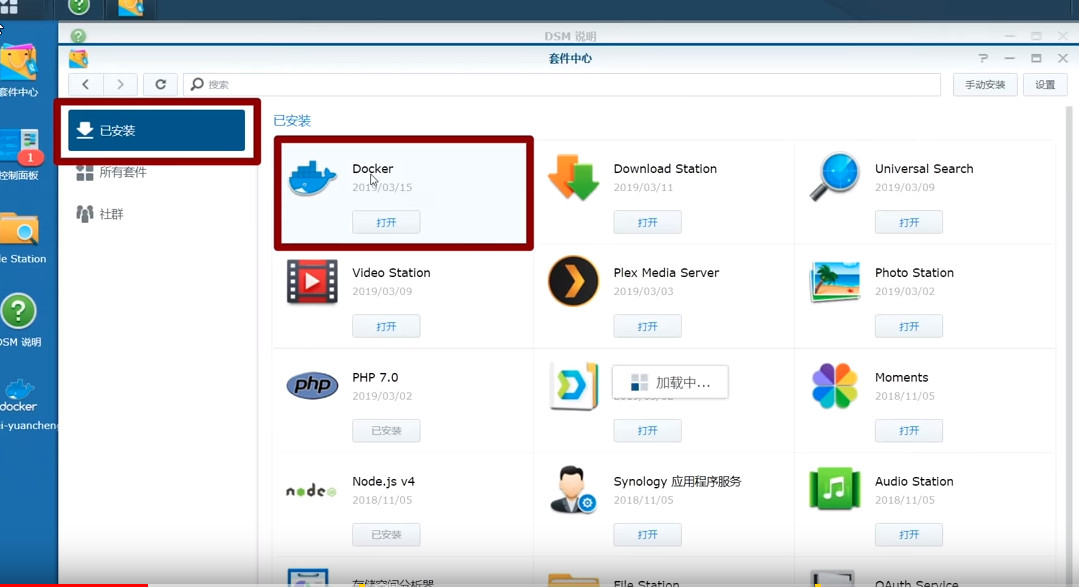Click 打开 under Photo Station
The height and width of the screenshot is (587, 1079).
tap(909, 326)
